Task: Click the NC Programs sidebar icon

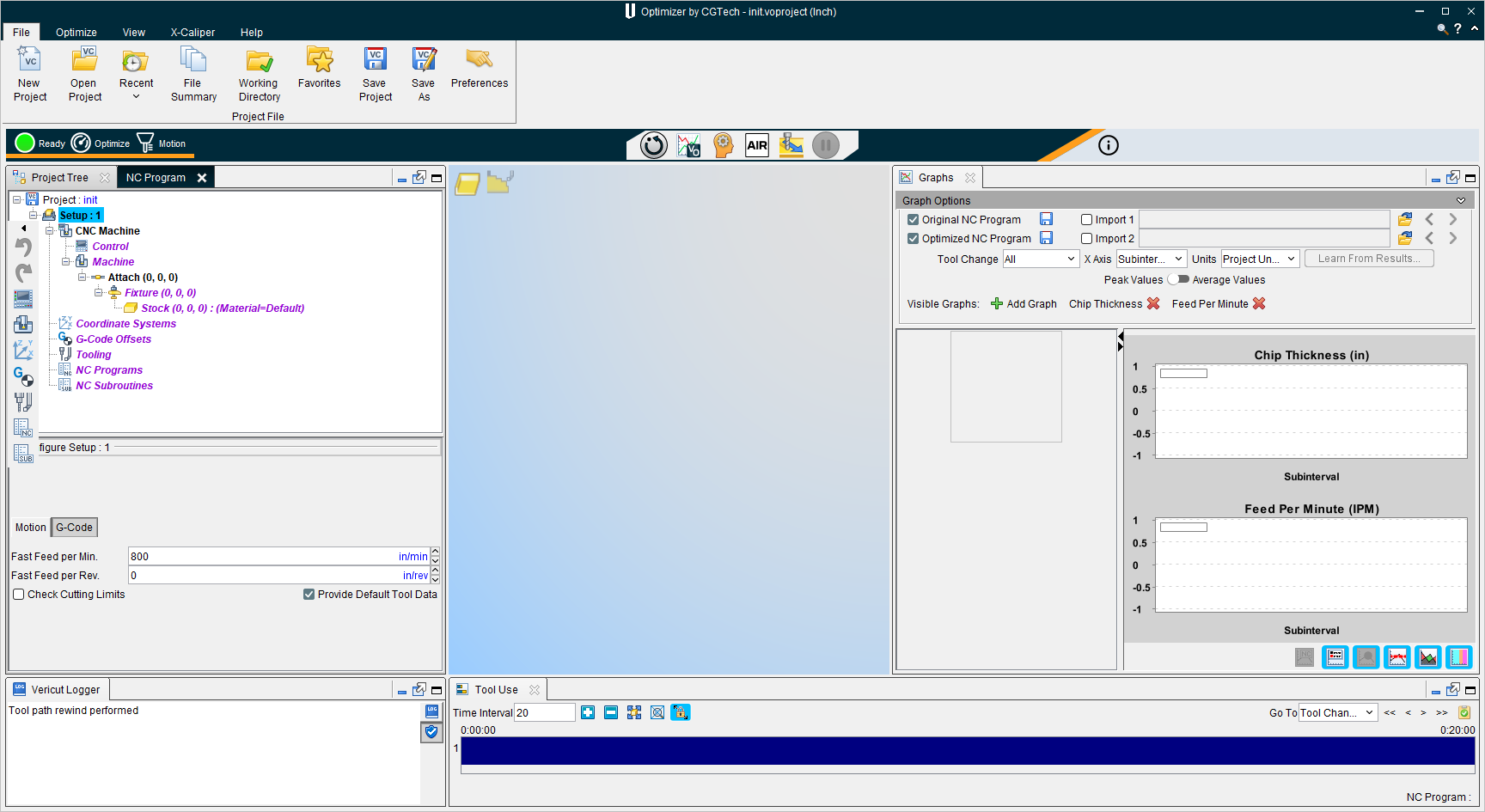Action: [x=23, y=428]
